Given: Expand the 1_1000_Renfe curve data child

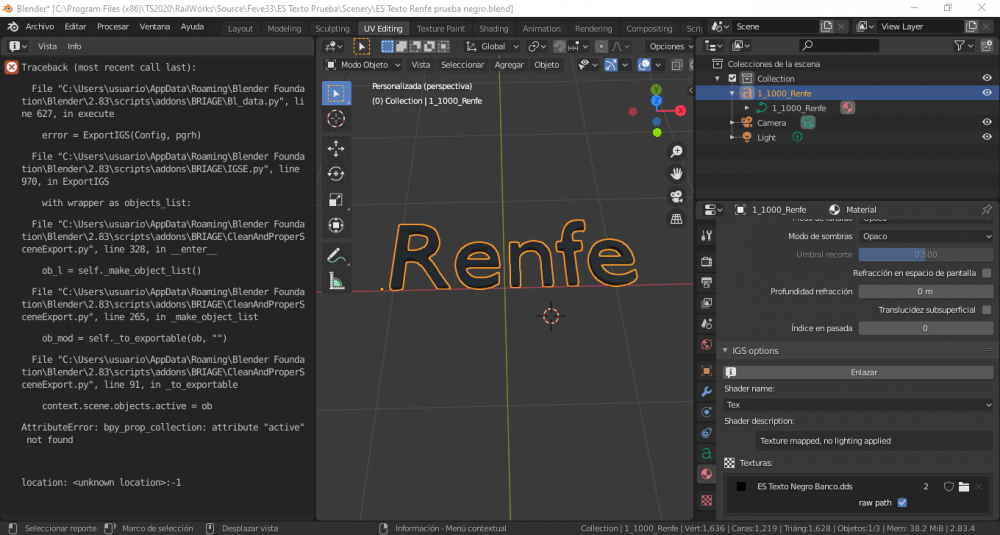Looking at the screenshot, I should tap(747, 108).
